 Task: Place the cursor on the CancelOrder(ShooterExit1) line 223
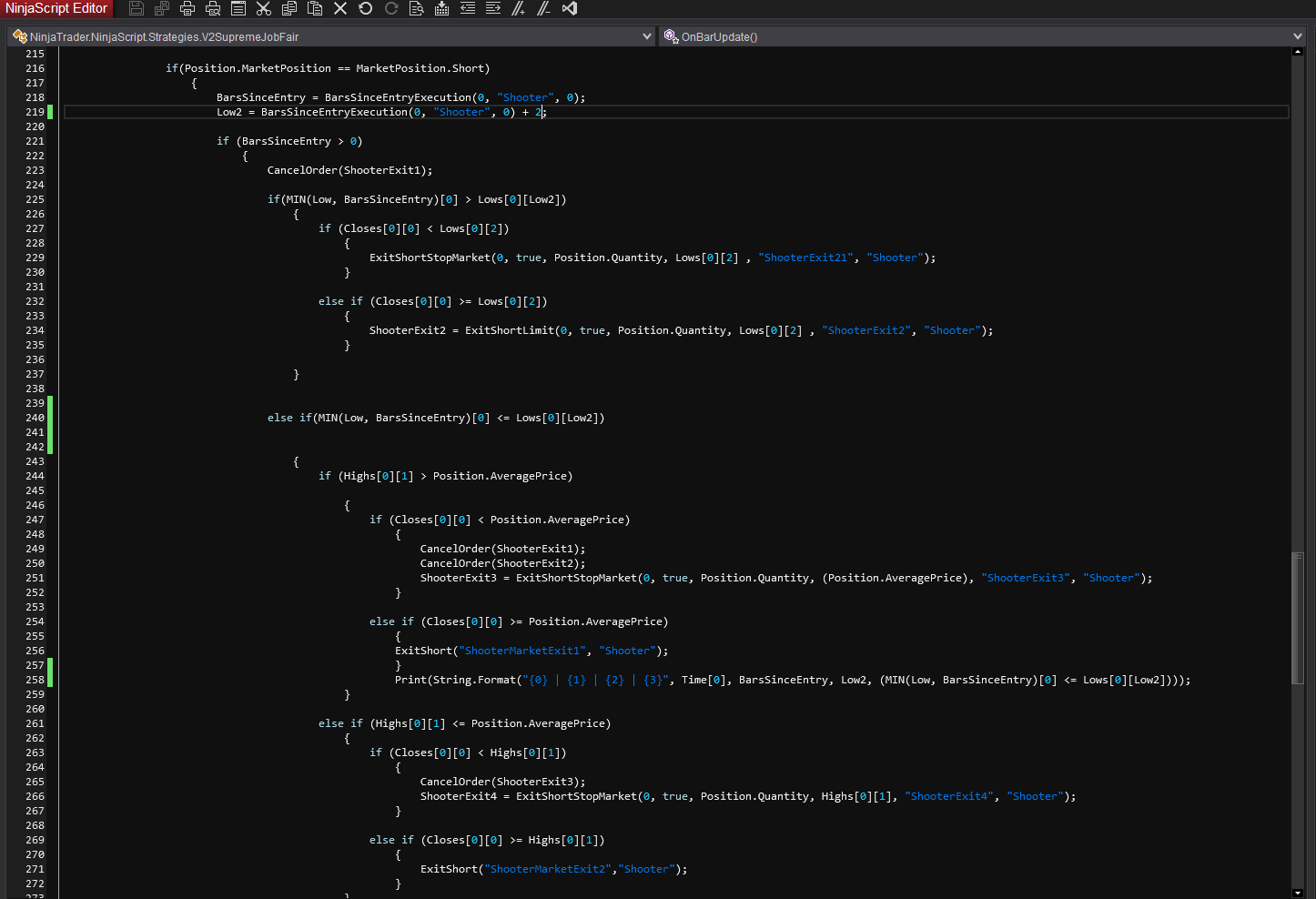point(349,170)
